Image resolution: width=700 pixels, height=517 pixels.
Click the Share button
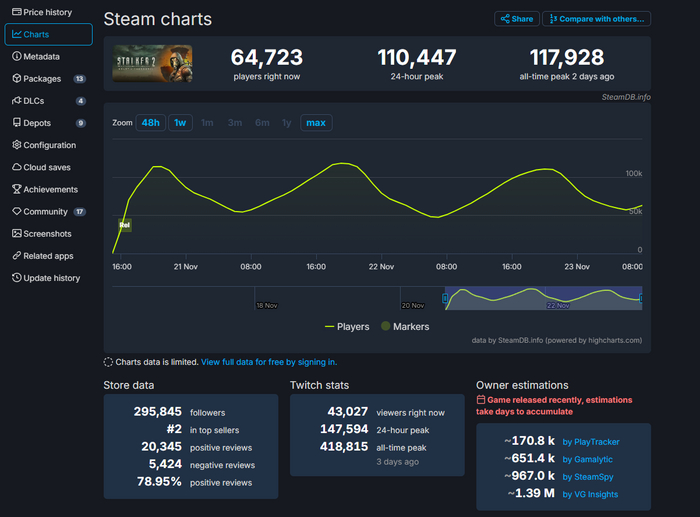517,19
